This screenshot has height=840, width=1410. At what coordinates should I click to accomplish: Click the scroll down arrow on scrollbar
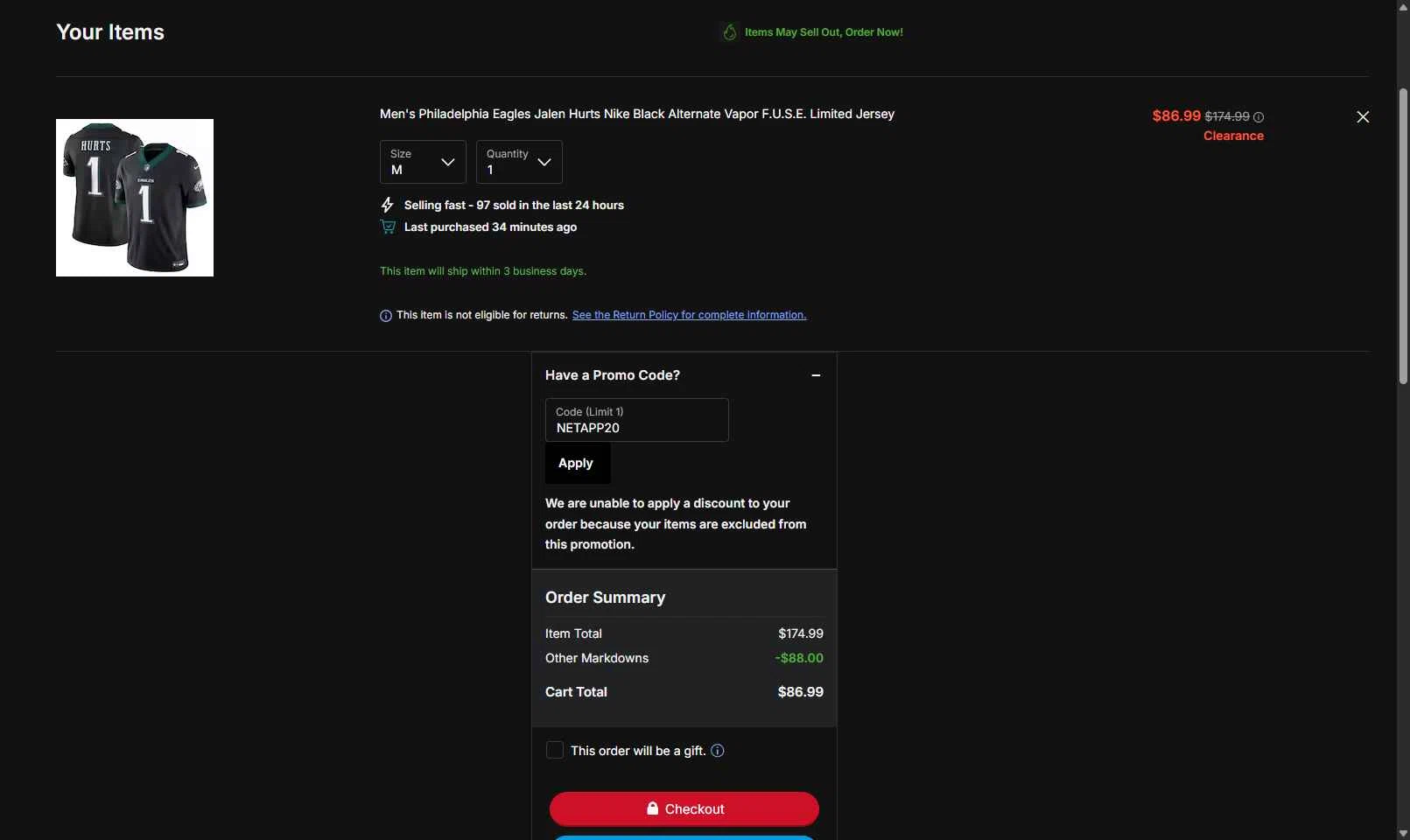[x=1403, y=833]
